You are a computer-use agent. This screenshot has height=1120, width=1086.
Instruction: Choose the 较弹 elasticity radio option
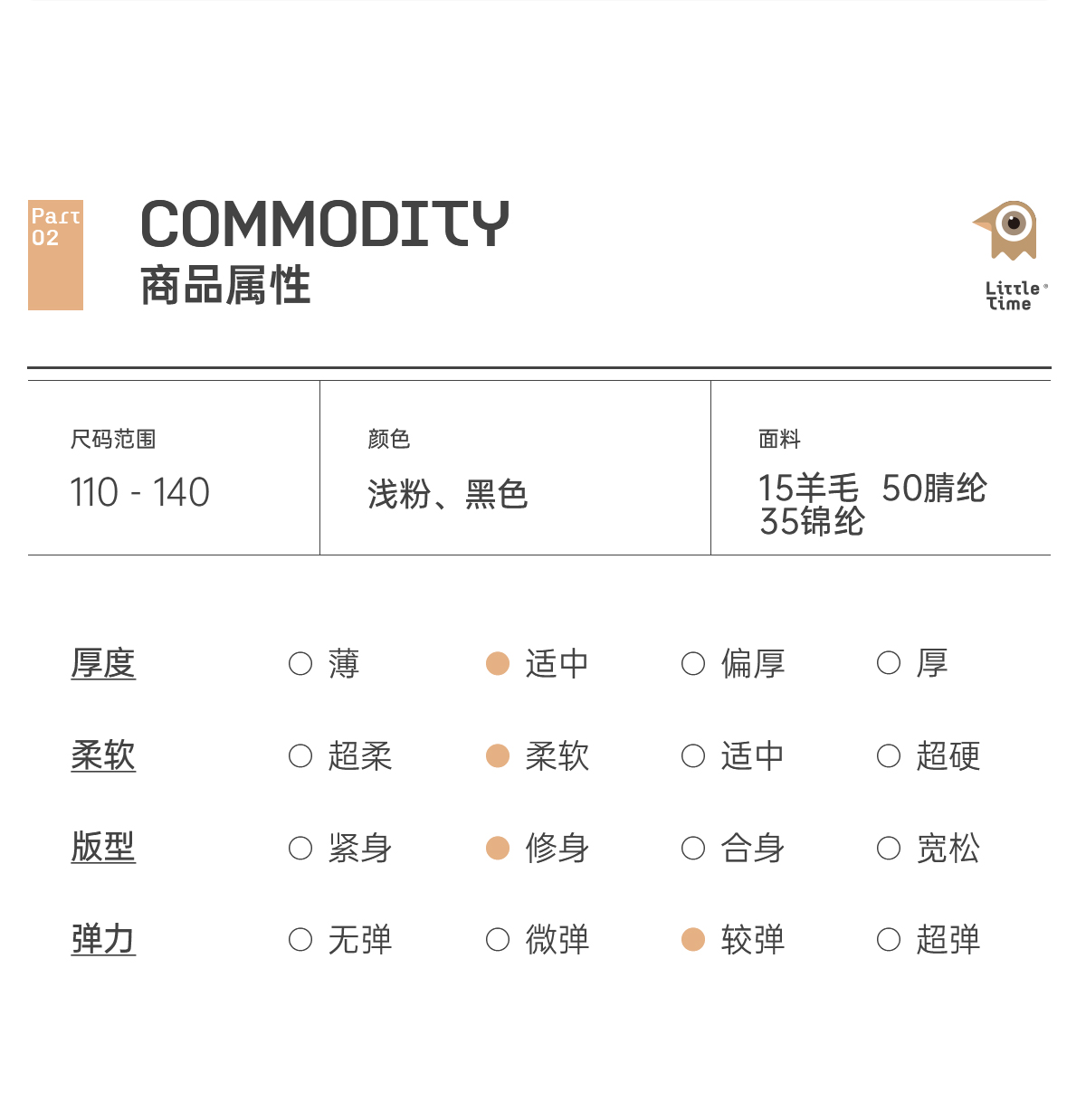(x=693, y=940)
